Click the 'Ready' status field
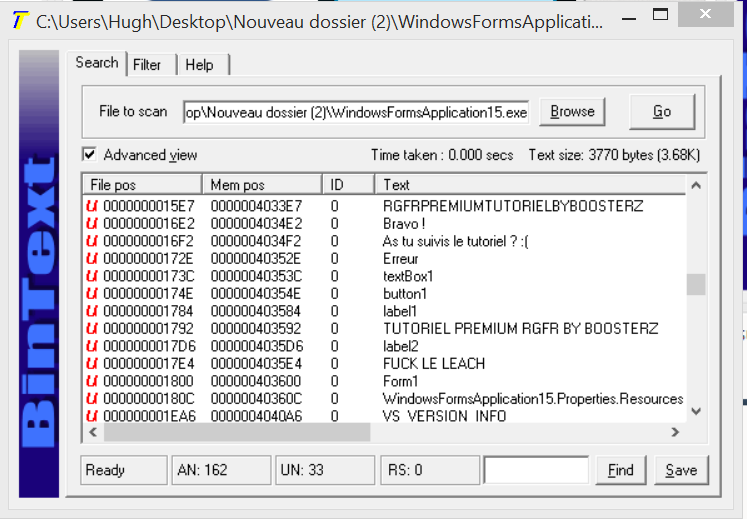The image size is (747, 519). pos(124,470)
